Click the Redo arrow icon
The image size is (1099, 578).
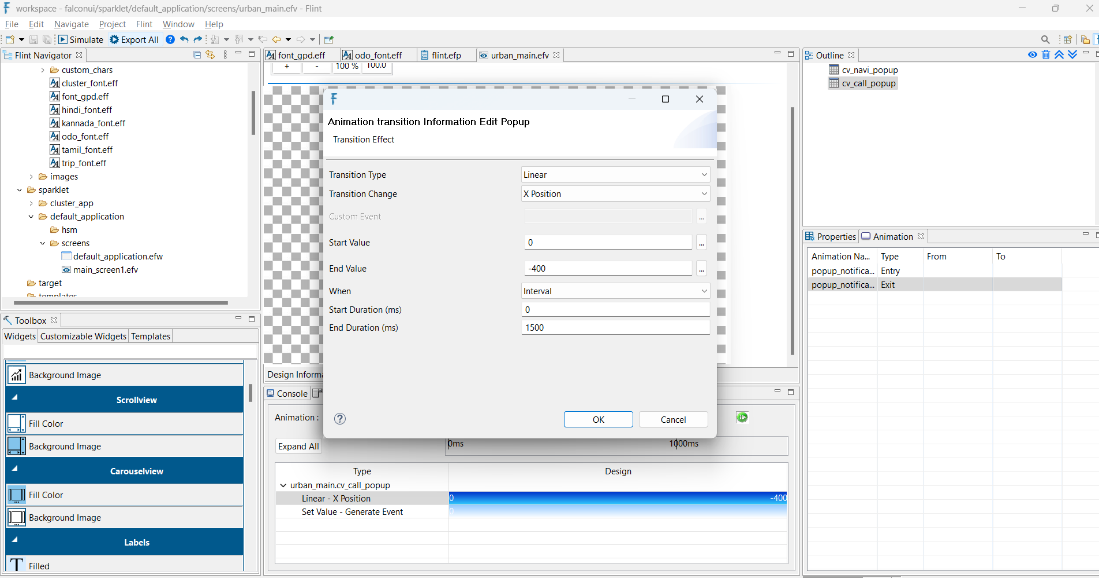(x=198, y=40)
